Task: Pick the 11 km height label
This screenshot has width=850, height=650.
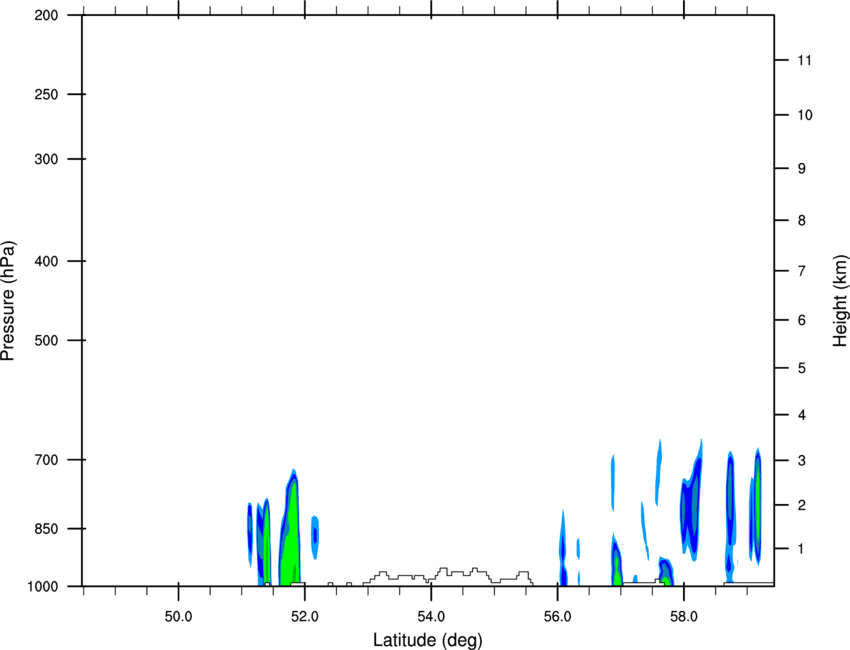Action: 805,60
